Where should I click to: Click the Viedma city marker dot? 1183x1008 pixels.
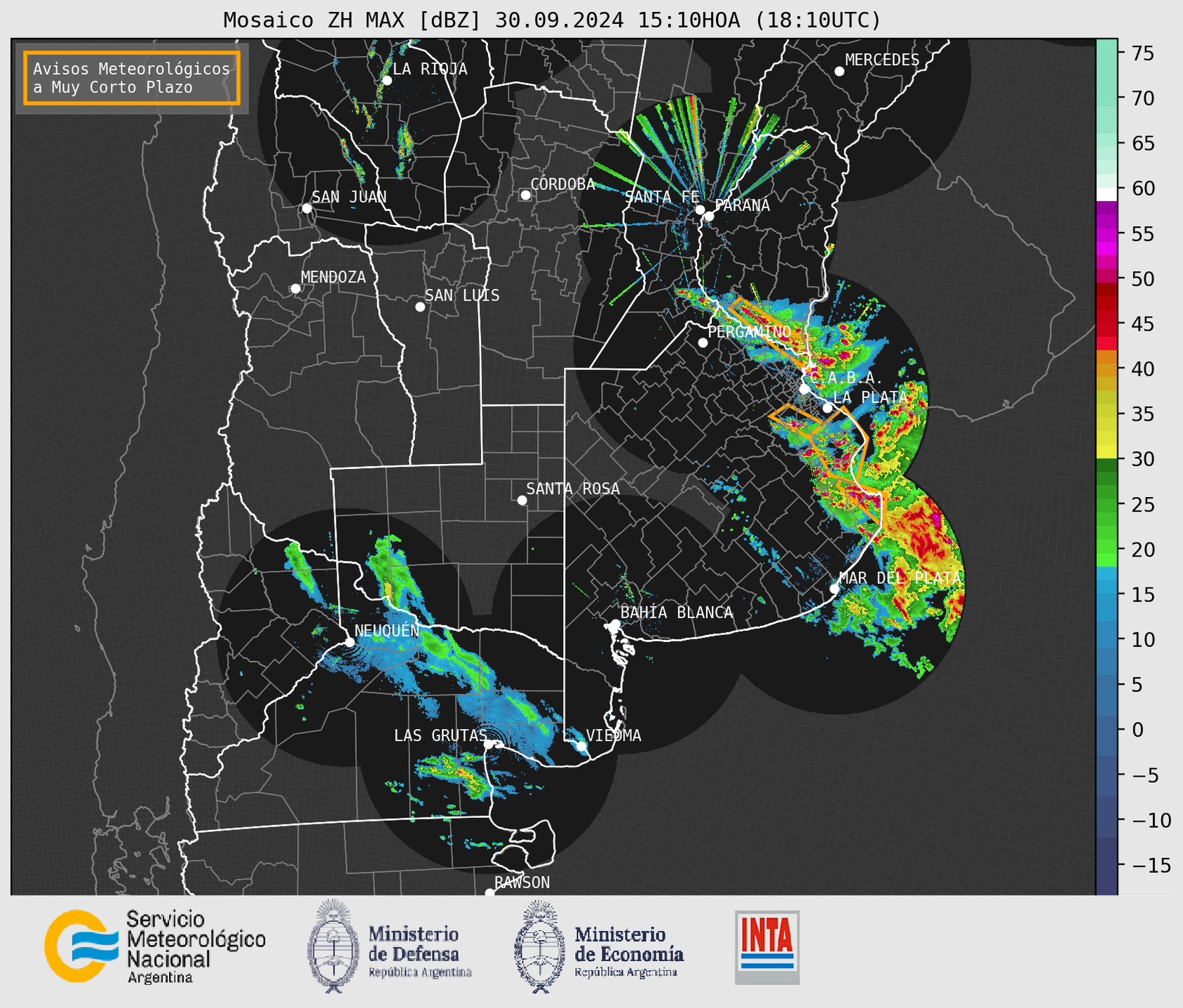581,747
